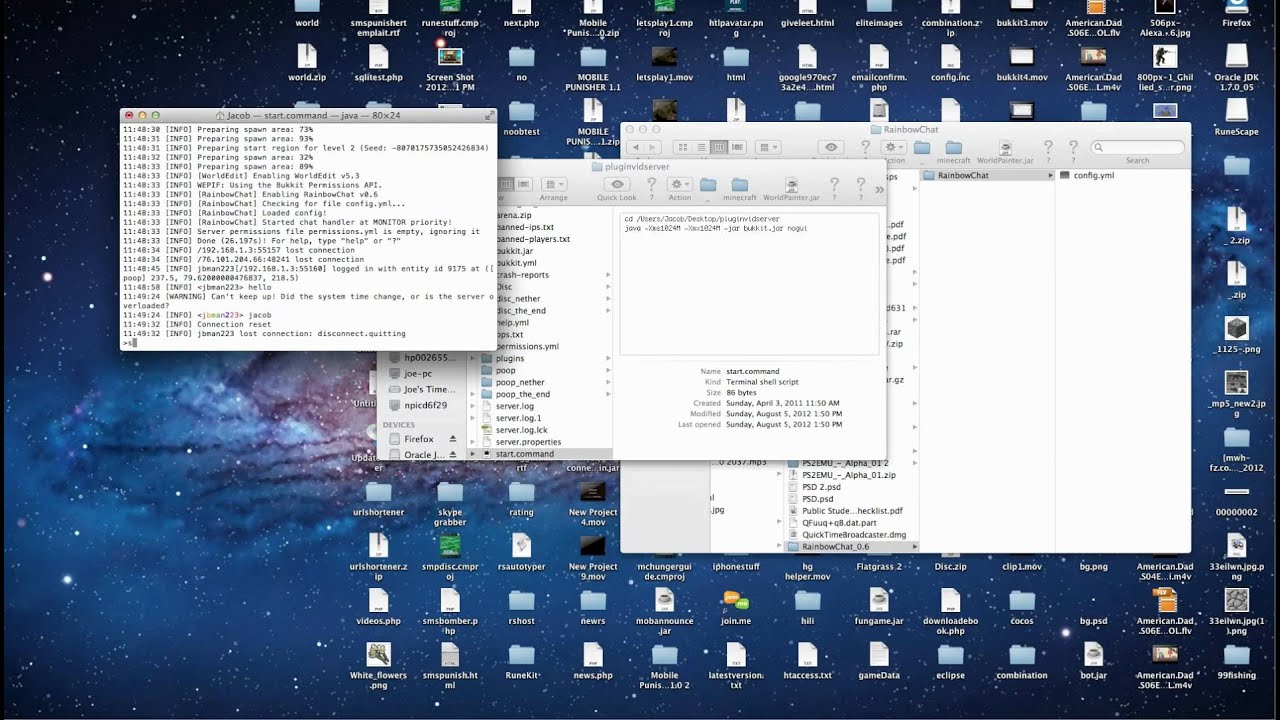Open minecraft folder shortcut in pluginvidserver toolbar
This screenshot has width=1280, height=720.
pyautogui.click(x=740, y=185)
